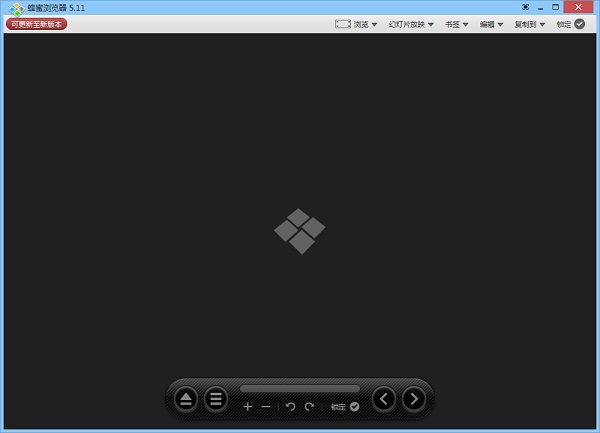Click the eject/open file button

186,400
